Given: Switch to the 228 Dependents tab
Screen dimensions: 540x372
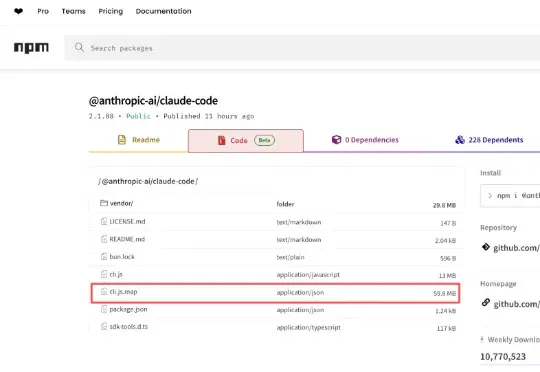Looking at the screenshot, I should (489, 140).
